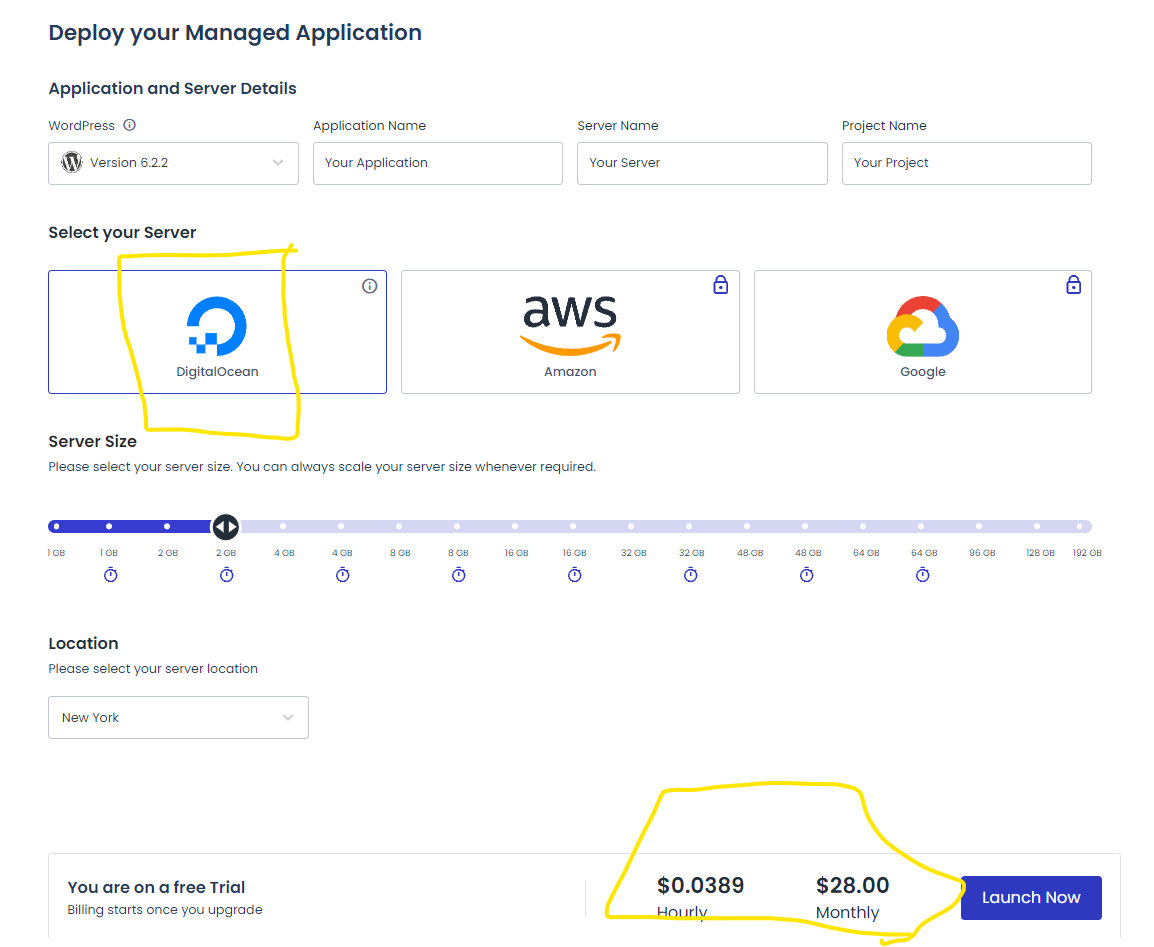
Task: Set server size slider to 128 GB
Action: coord(1037,527)
